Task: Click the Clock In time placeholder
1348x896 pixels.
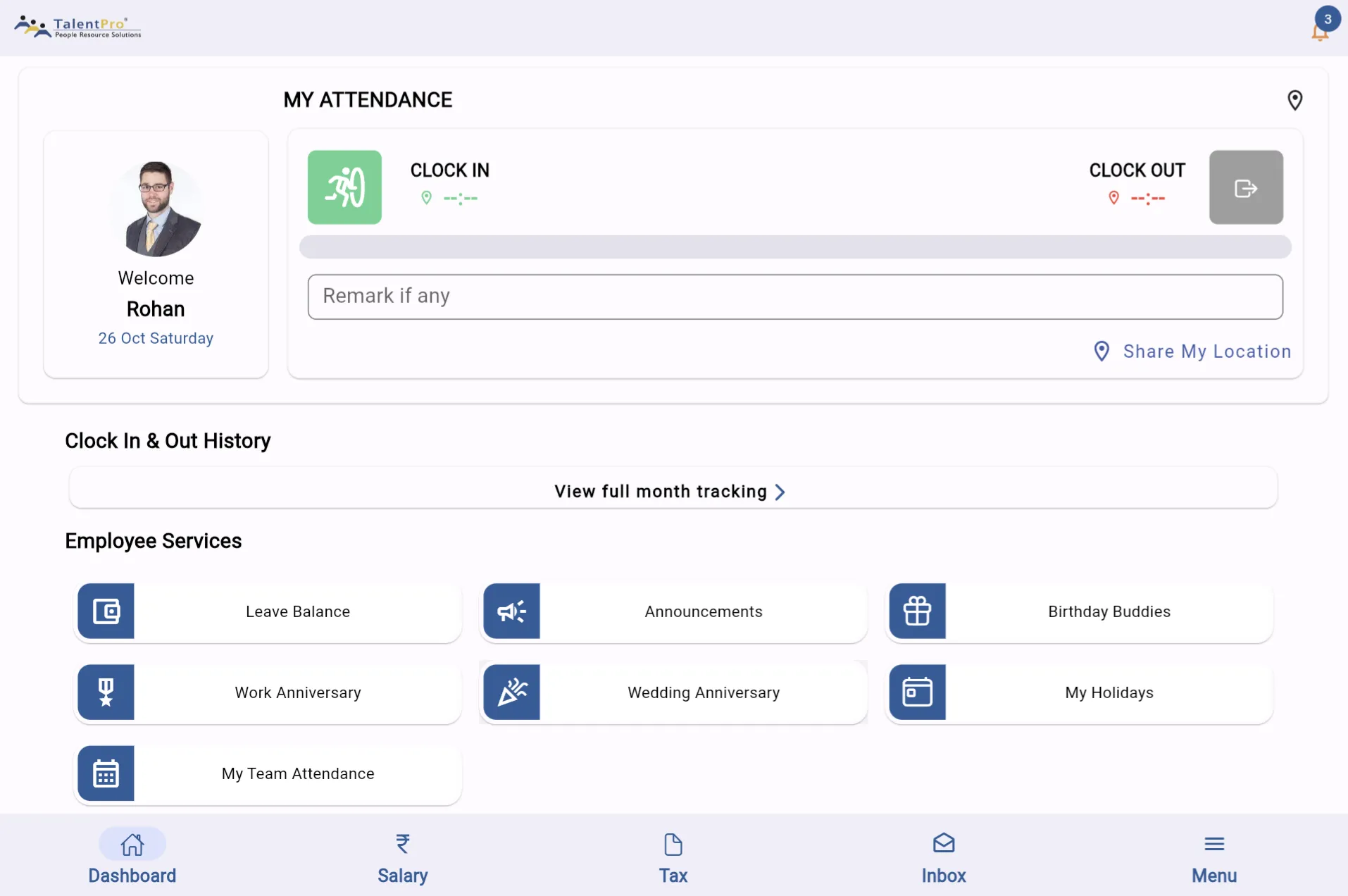Action: 461,199
